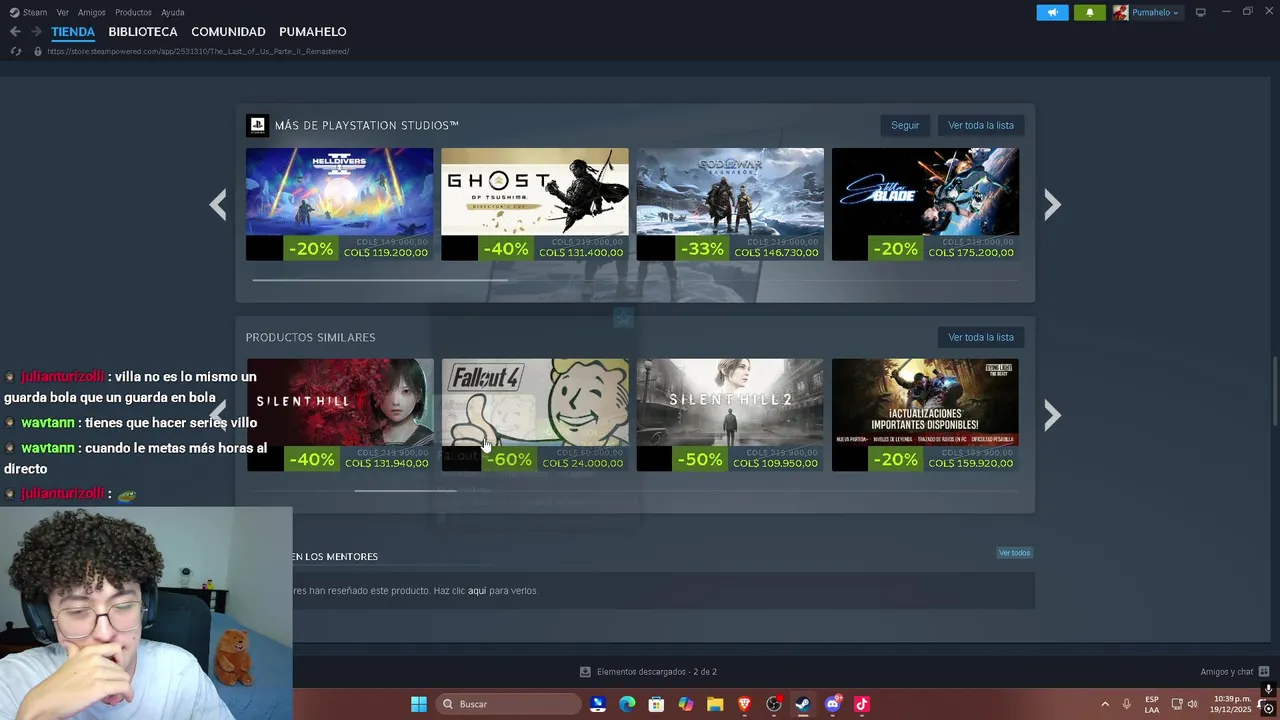Go back with the back arrow
The width and height of the screenshot is (1280, 720).
click(15, 32)
